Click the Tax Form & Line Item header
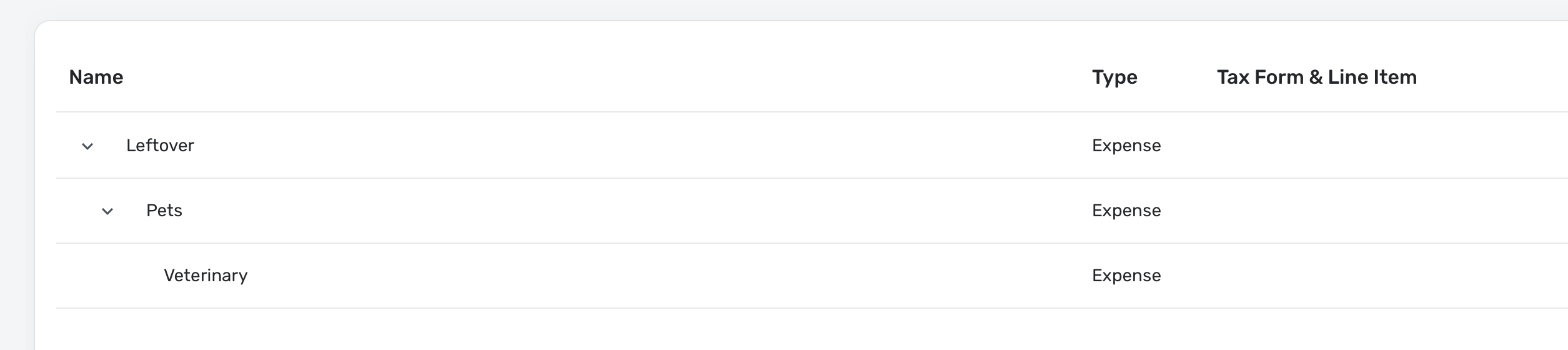Screen dimensions: 1568x350 (x=1316, y=77)
